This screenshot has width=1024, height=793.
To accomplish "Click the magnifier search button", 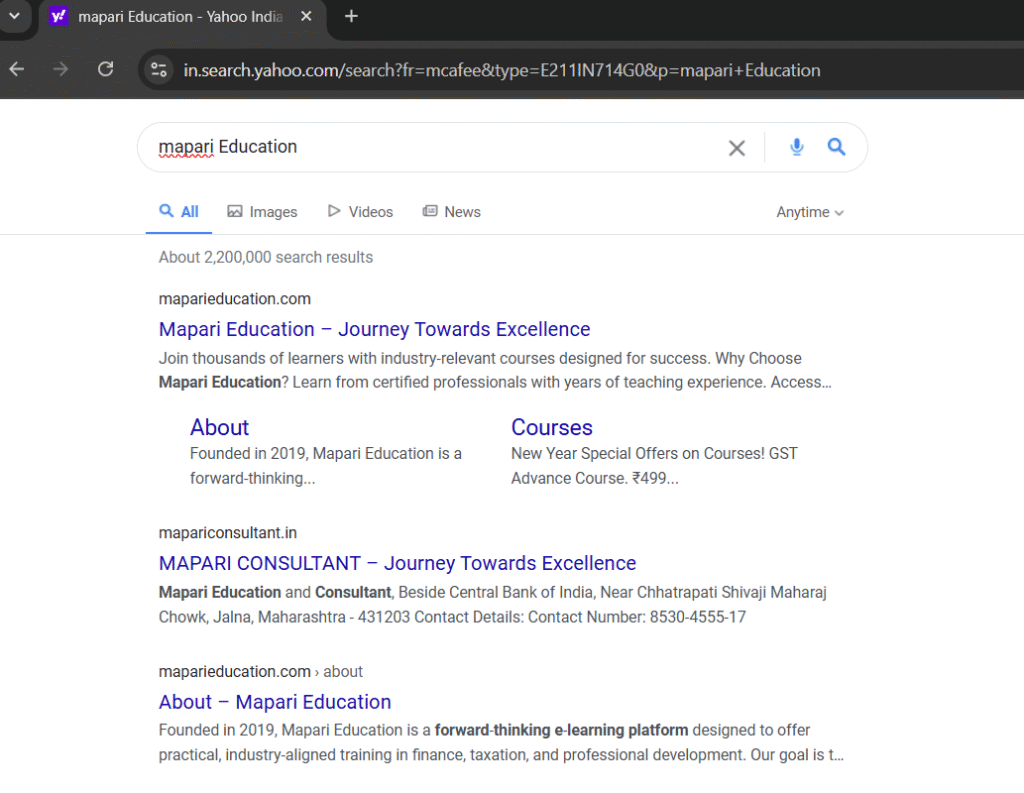I will tap(837, 147).
